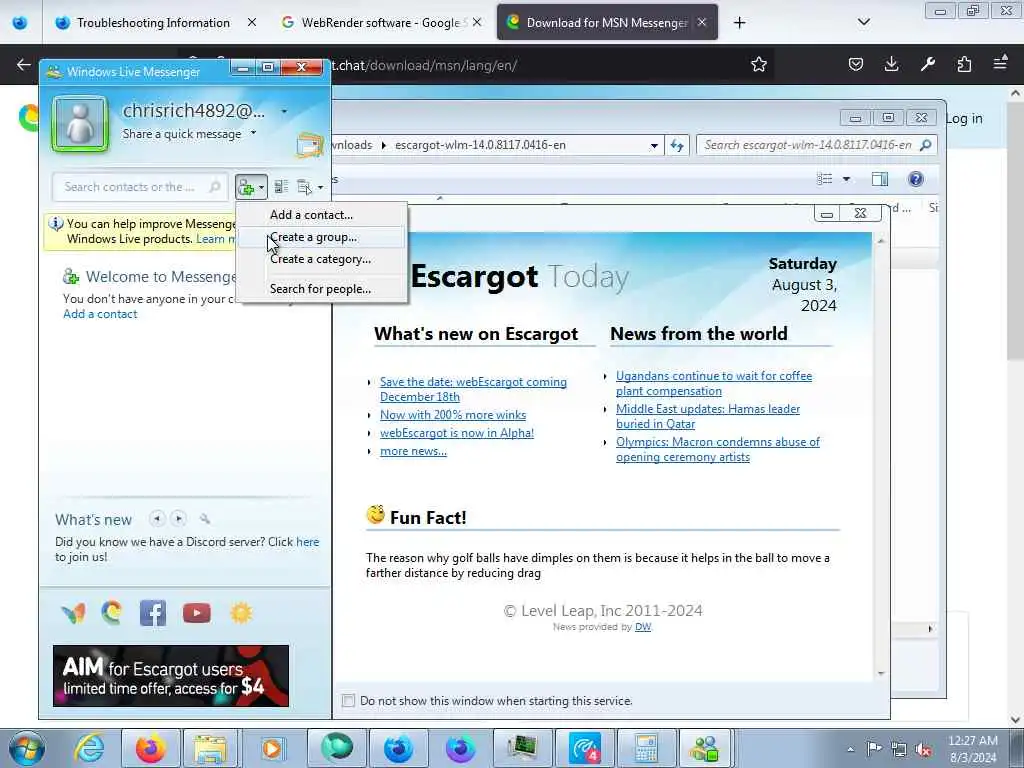Click the contact list layout icon in Messenger
The image size is (1024, 768).
click(x=281, y=187)
